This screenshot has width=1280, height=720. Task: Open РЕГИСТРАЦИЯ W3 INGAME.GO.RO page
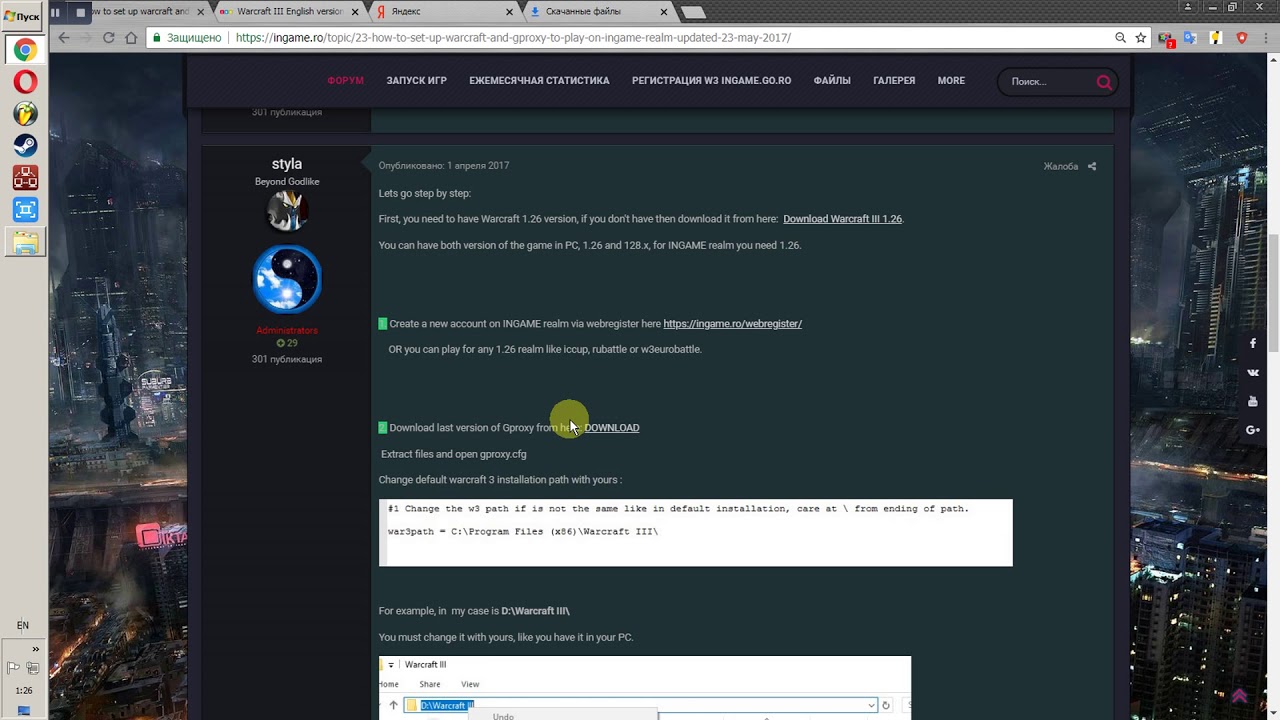coord(711,81)
